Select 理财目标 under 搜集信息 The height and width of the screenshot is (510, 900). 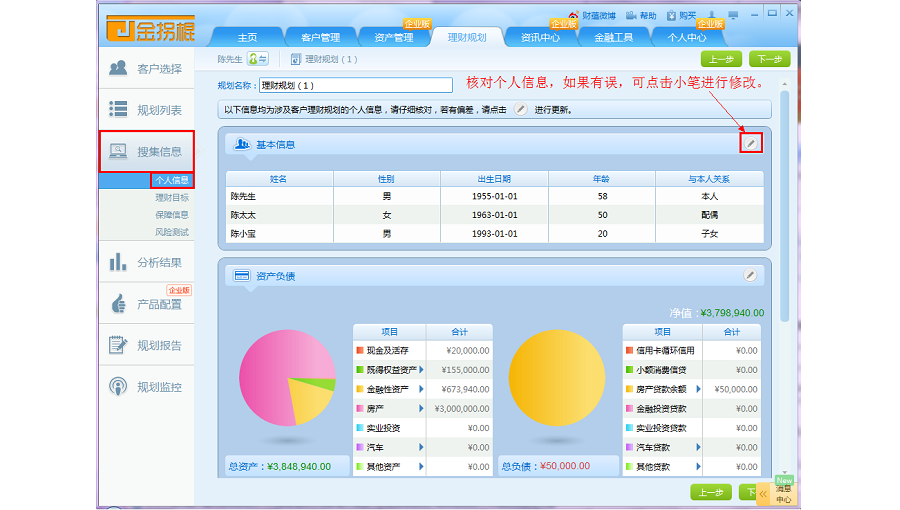coord(171,198)
